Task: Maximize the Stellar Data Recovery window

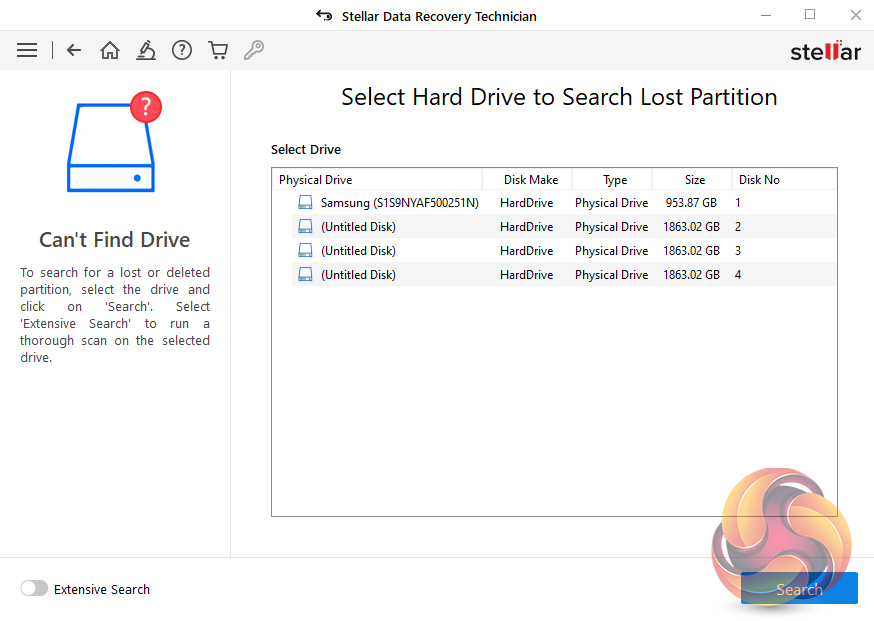Action: point(810,15)
